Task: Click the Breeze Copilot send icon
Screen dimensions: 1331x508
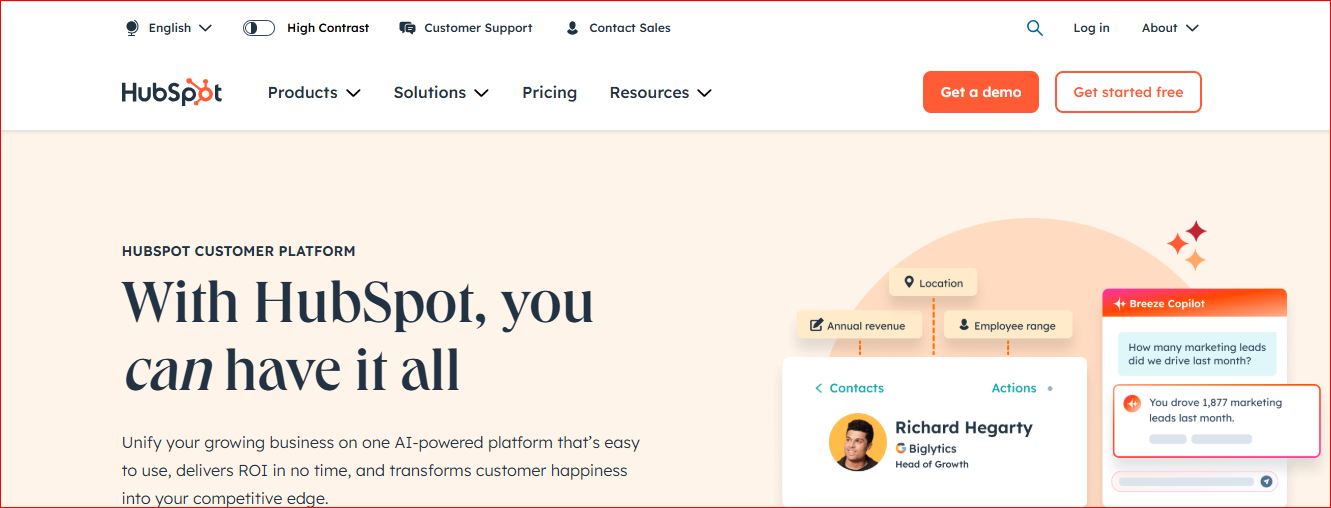Action: tap(1267, 481)
